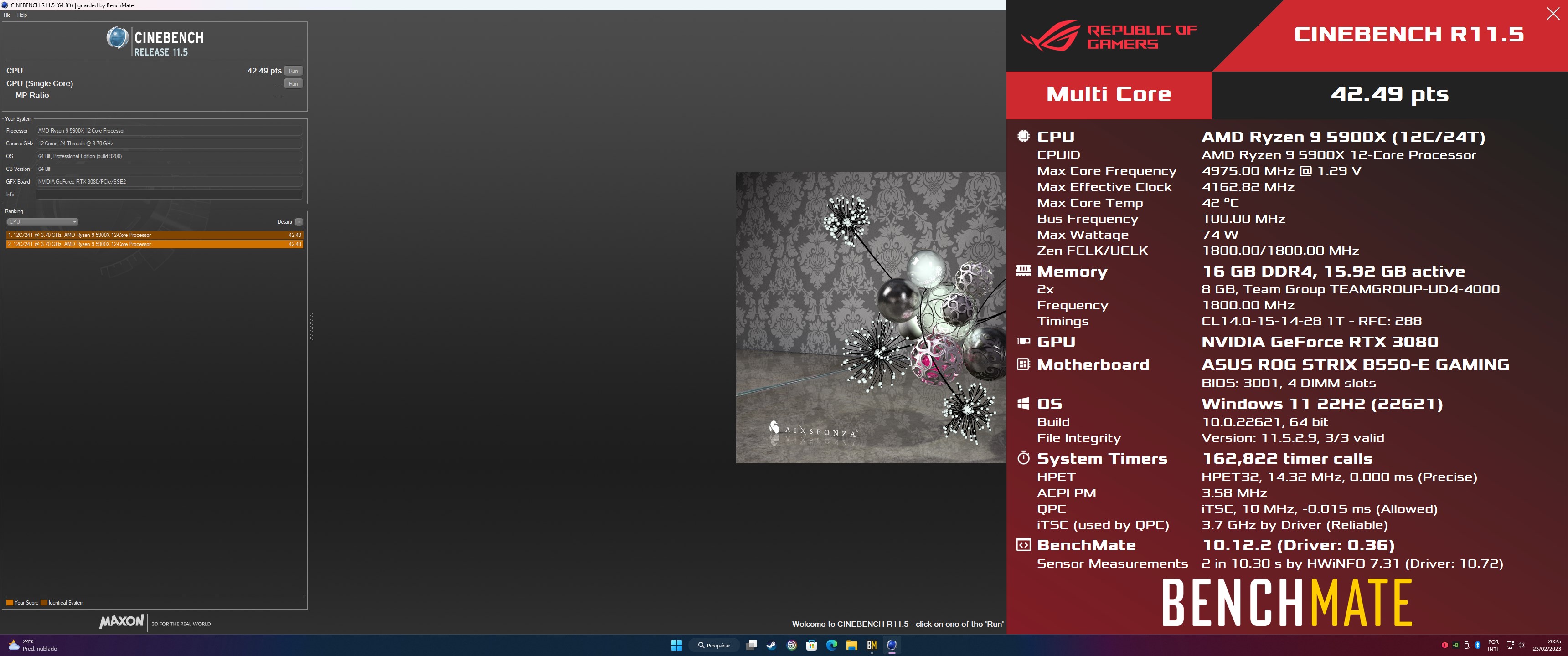Run the multi-core CPU benchmark
This screenshot has width=1568, height=656.
(x=294, y=71)
